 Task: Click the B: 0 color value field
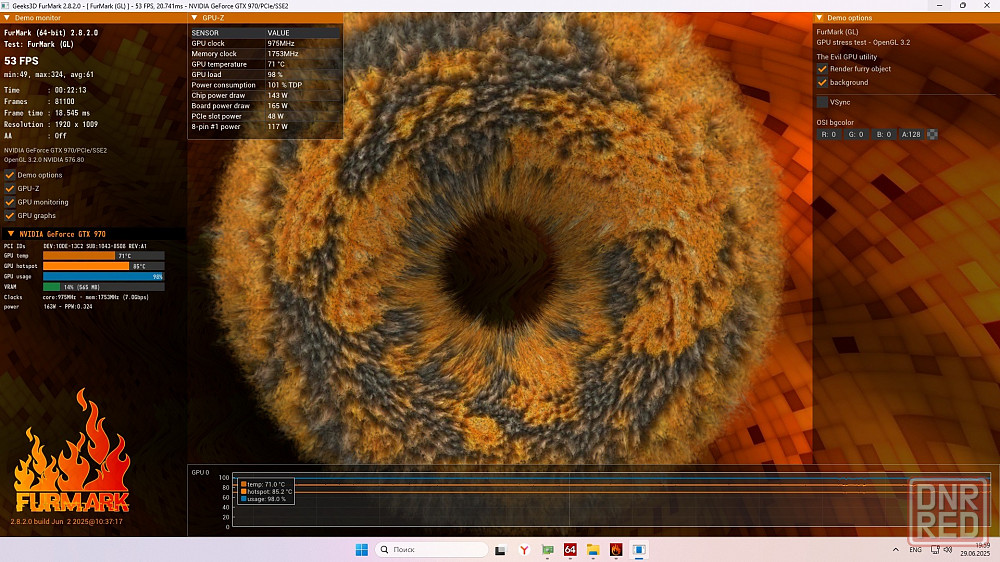pos(883,135)
